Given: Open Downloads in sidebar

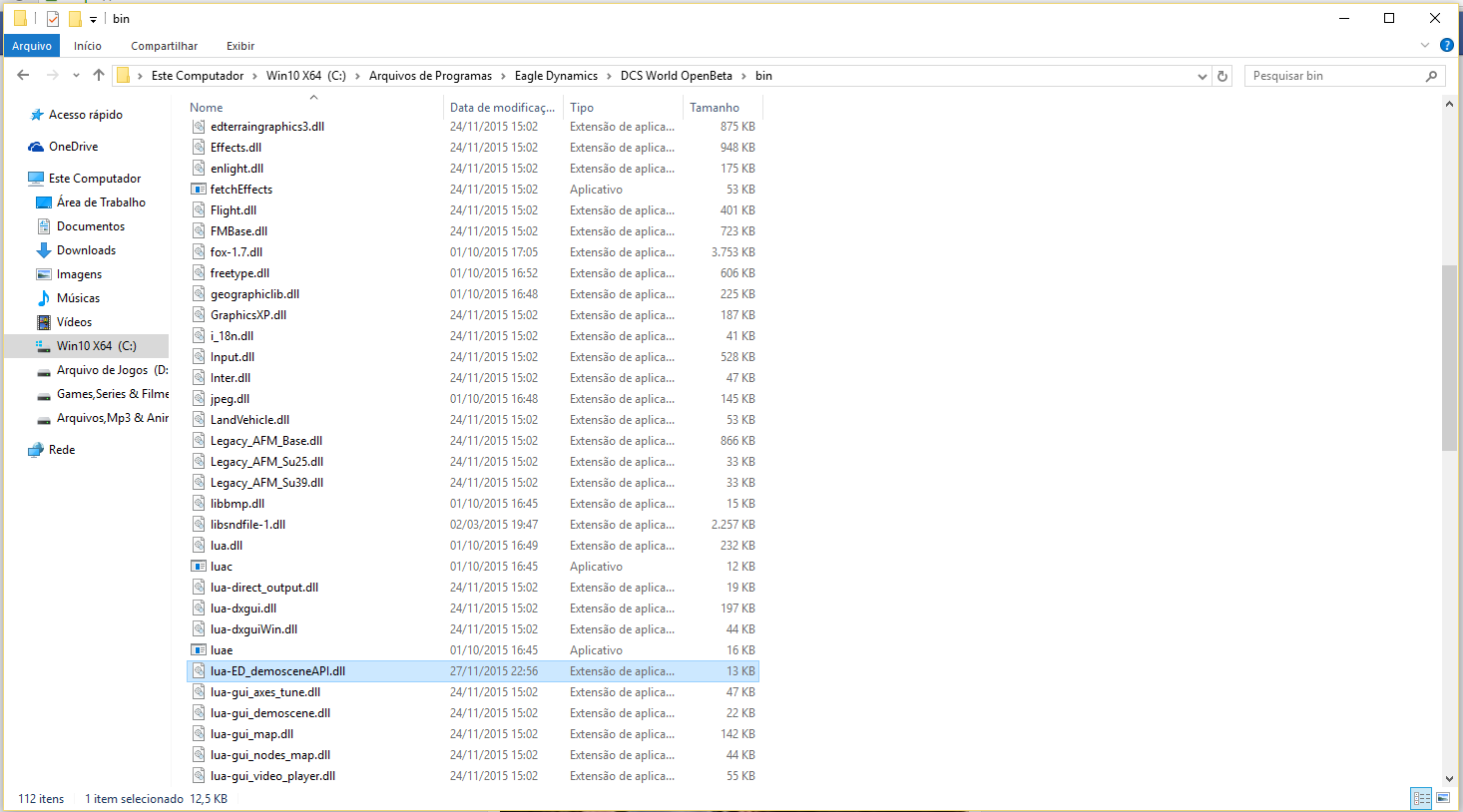Looking at the screenshot, I should [86, 250].
